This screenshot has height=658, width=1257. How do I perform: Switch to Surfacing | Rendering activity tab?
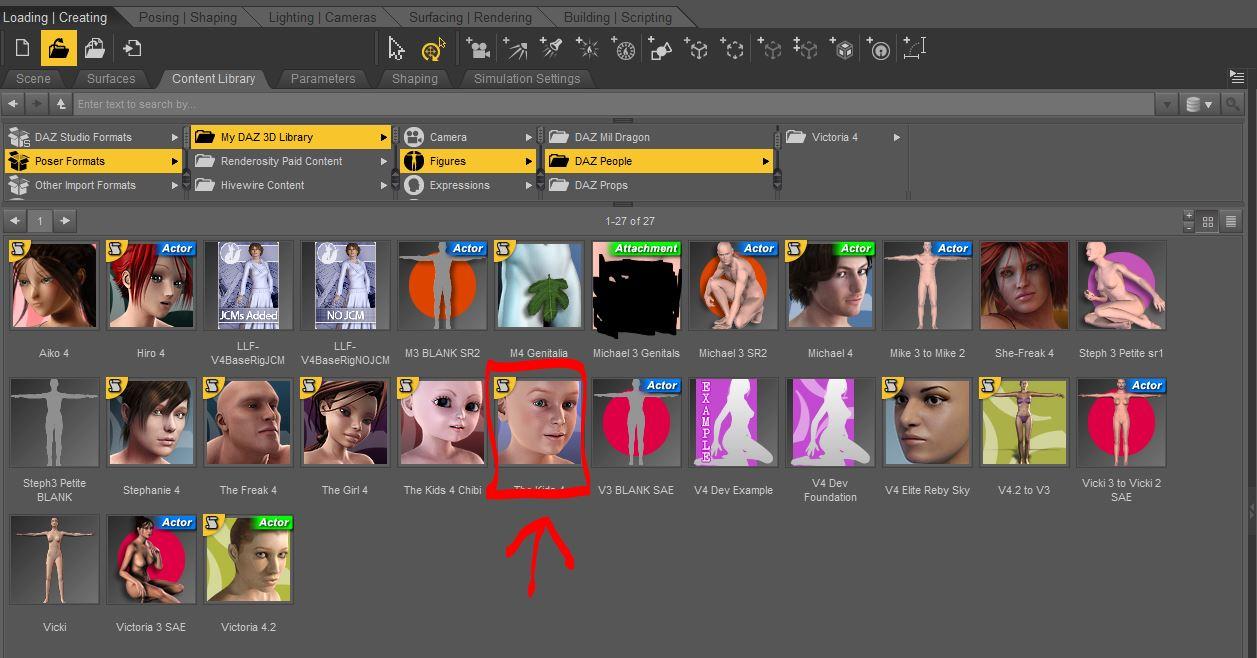pyautogui.click(x=468, y=17)
